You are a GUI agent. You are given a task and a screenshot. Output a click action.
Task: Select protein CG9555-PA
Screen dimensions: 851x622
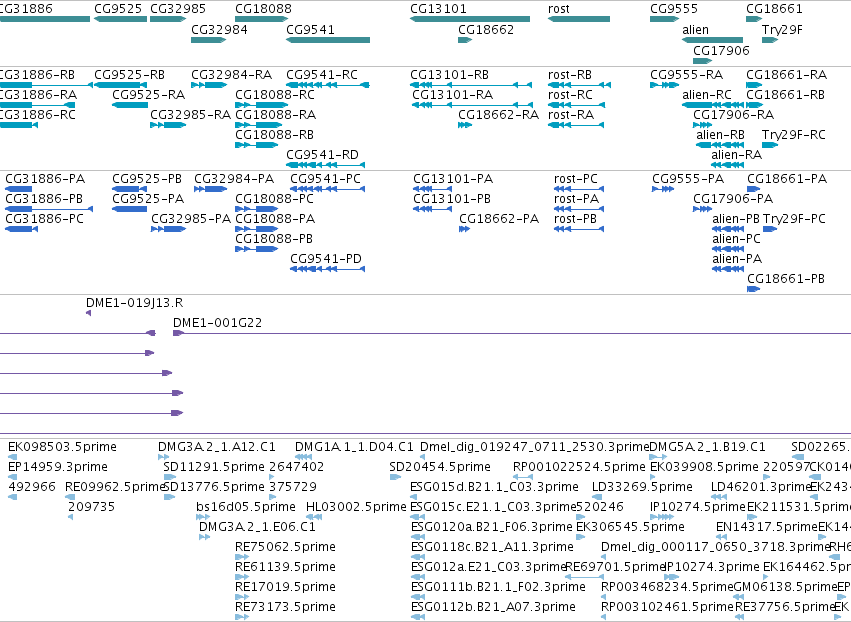coord(663,189)
